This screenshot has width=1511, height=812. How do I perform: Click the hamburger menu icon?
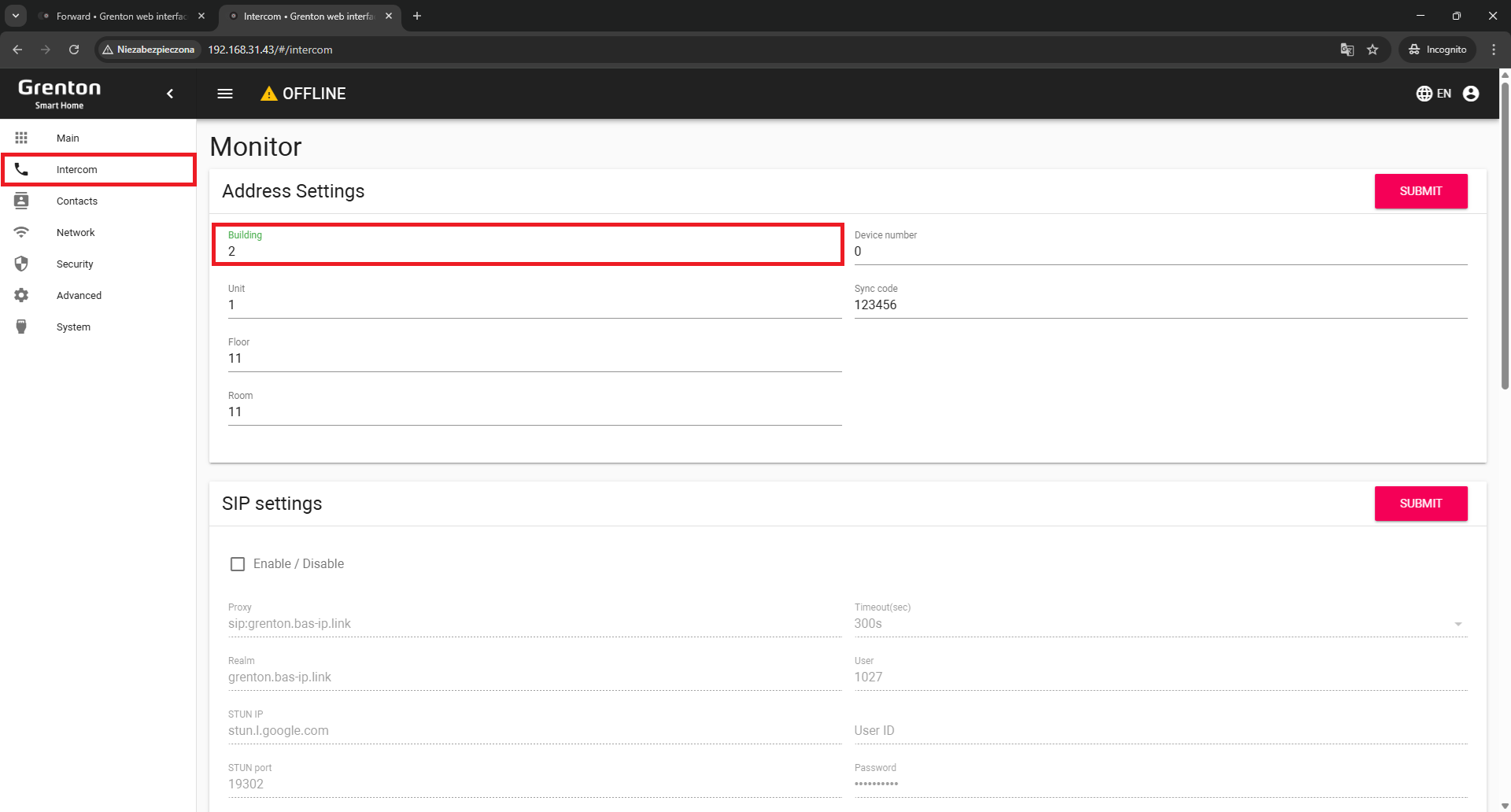tap(225, 94)
